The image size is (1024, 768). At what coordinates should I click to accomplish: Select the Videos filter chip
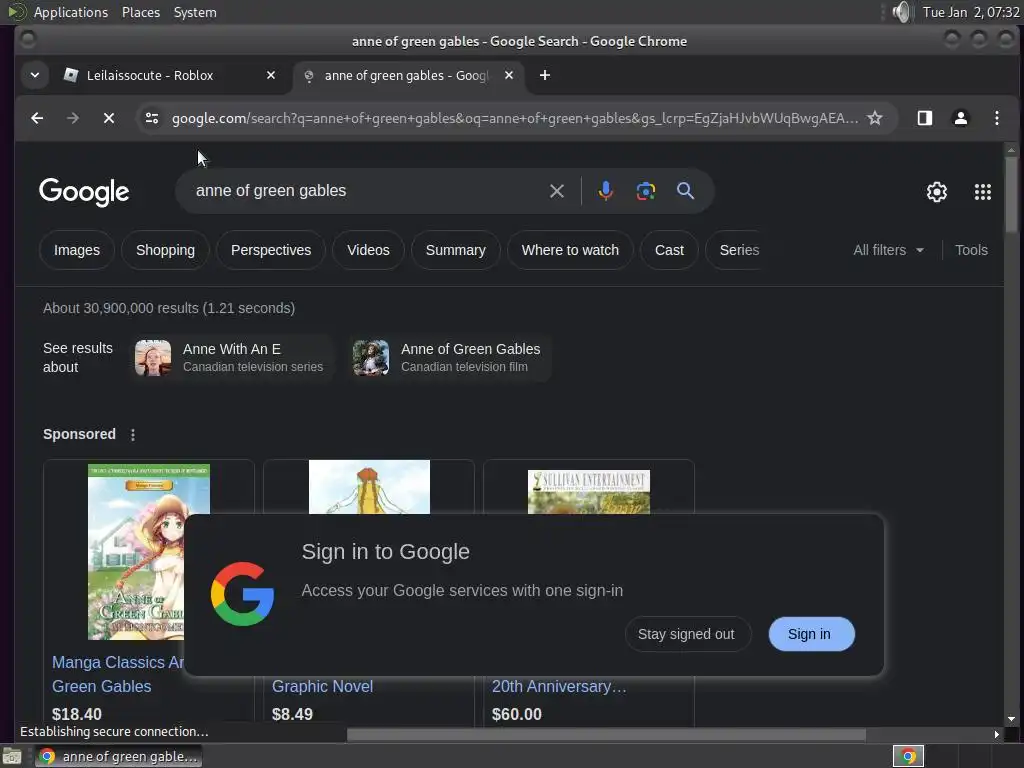click(x=368, y=250)
